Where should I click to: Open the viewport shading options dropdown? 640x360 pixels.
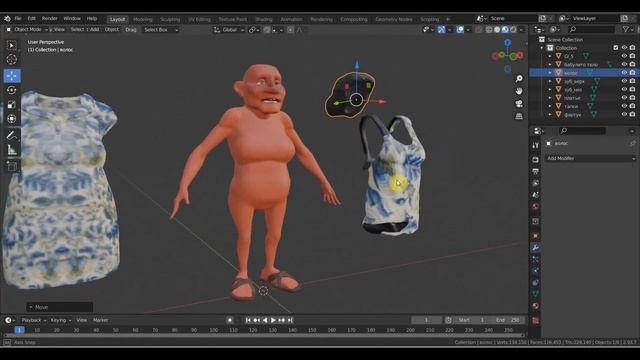pyautogui.click(x=521, y=29)
